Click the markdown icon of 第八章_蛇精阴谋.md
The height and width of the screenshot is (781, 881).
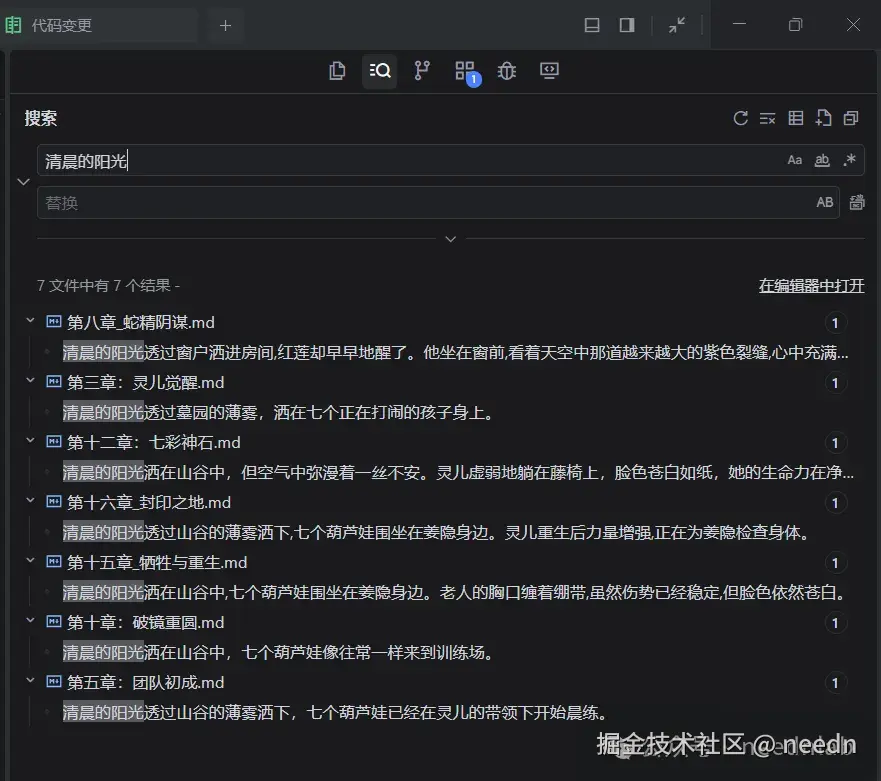[x=53, y=321]
